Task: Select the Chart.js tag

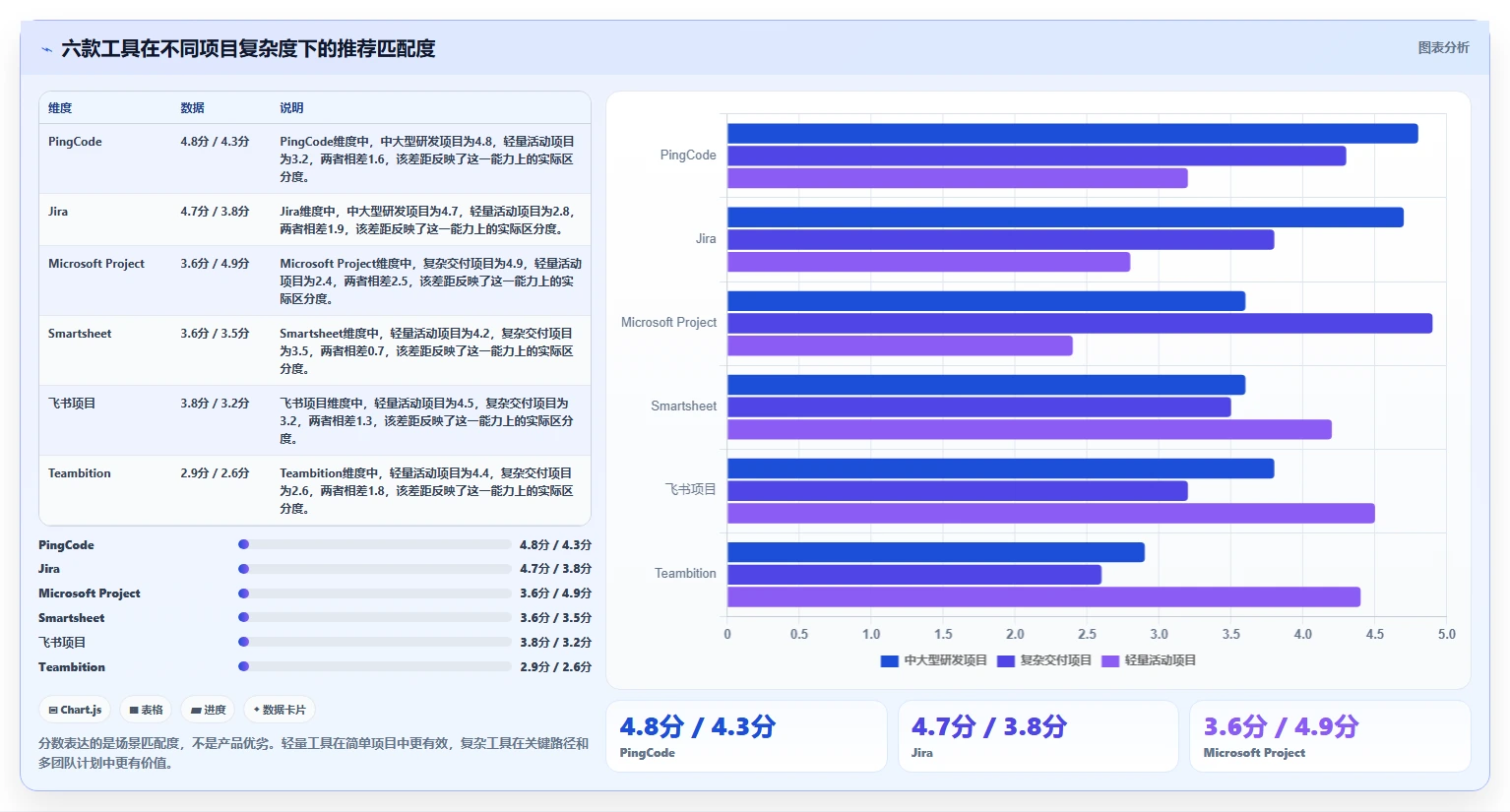Action: click(76, 710)
